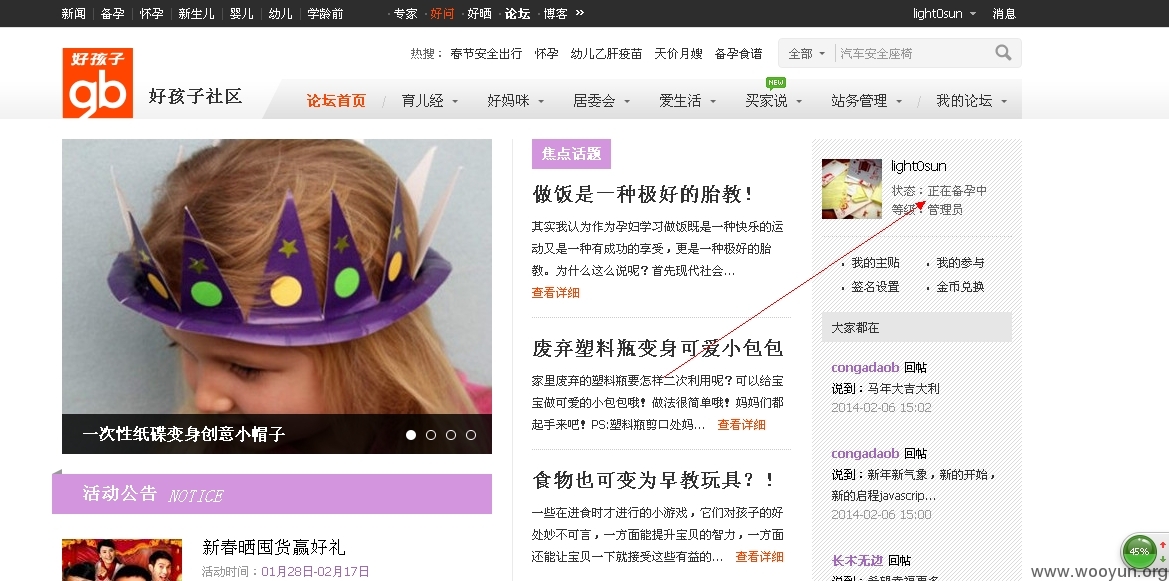Open 论坛 in the top bar
Viewport: 1169px width, 581px height.
click(517, 13)
